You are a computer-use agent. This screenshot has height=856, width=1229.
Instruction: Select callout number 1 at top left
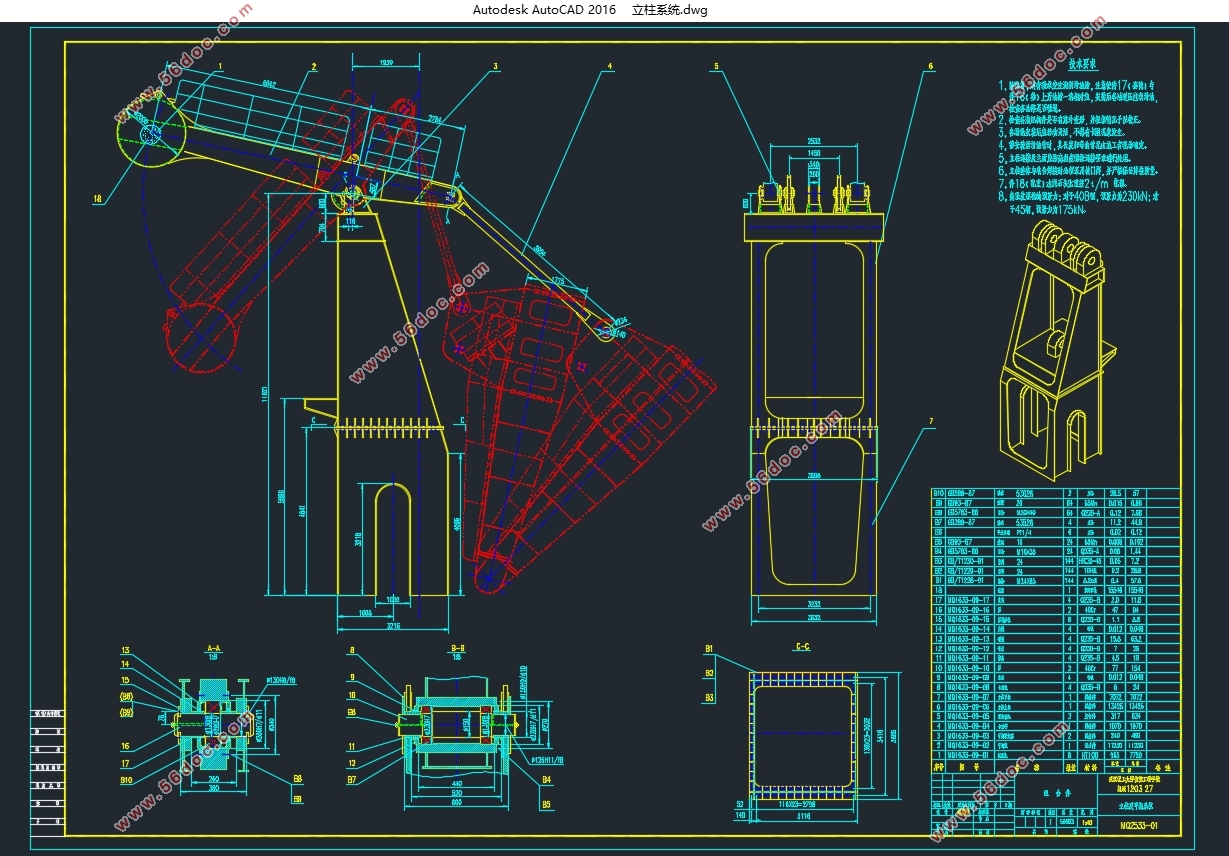219,67
